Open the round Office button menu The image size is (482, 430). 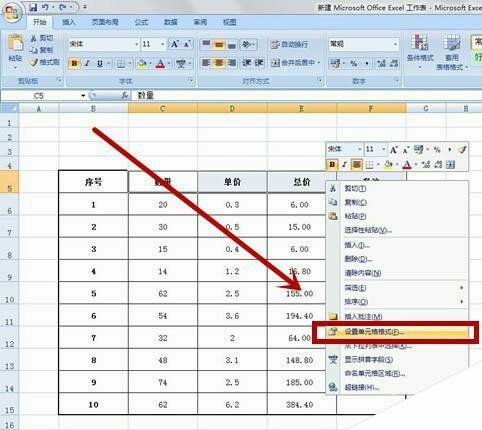click(12, 12)
